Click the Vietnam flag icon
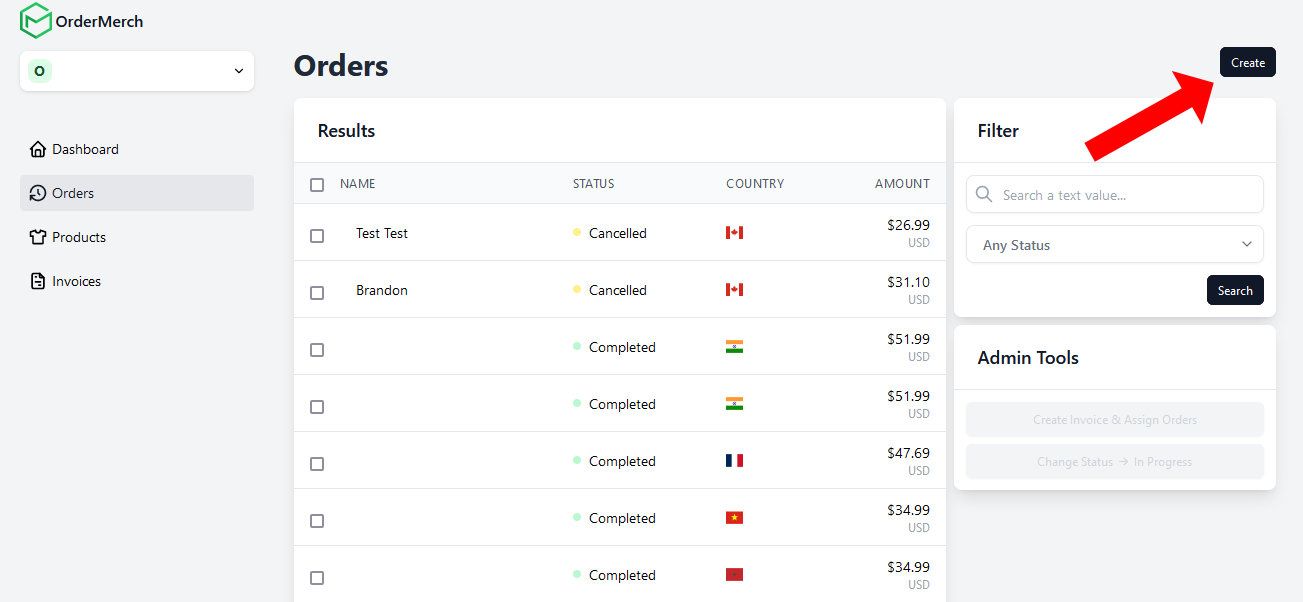1303x602 pixels. tap(734, 518)
